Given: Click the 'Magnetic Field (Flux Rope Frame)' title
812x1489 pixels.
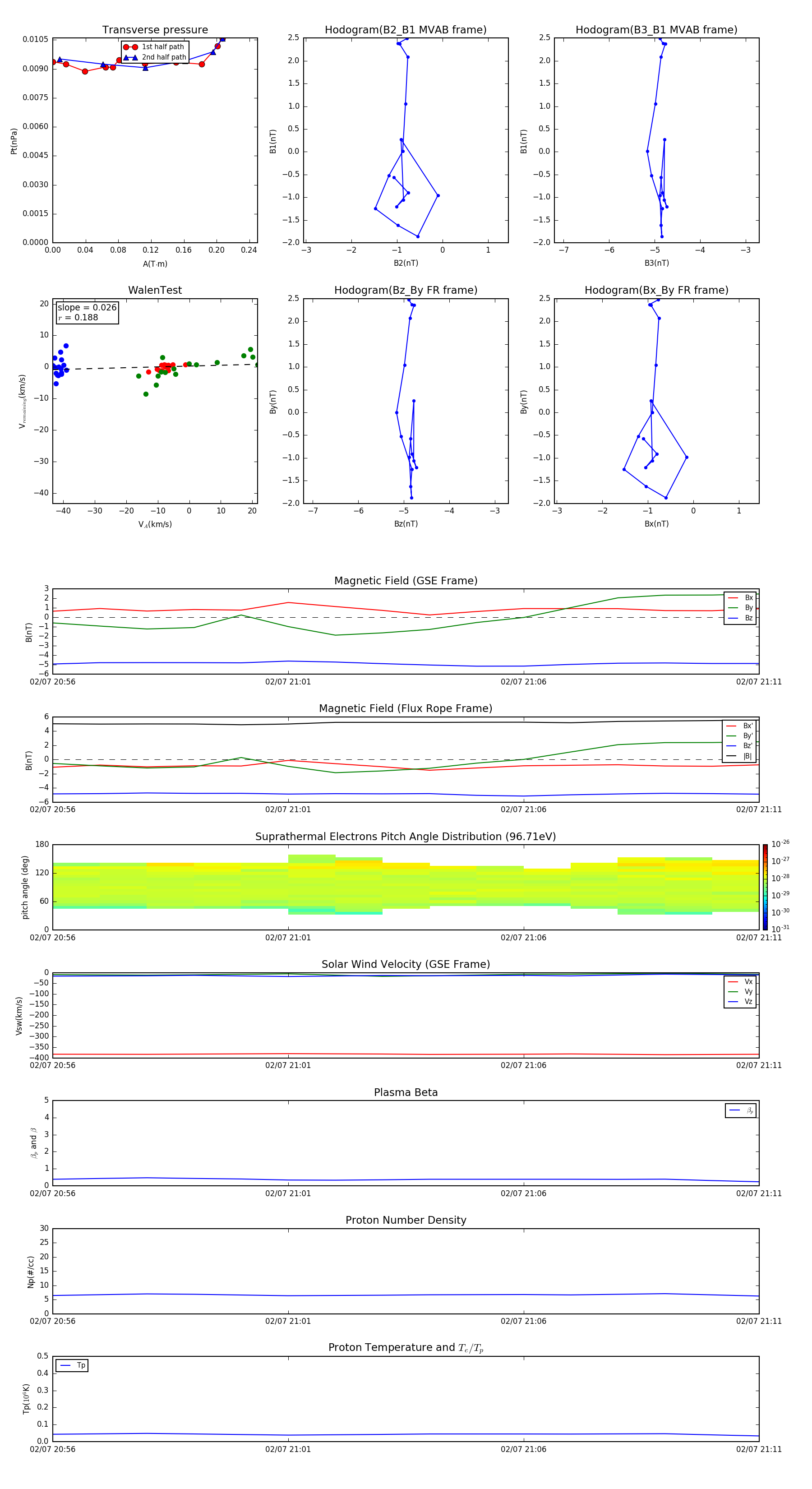Looking at the screenshot, I should (406, 709).
